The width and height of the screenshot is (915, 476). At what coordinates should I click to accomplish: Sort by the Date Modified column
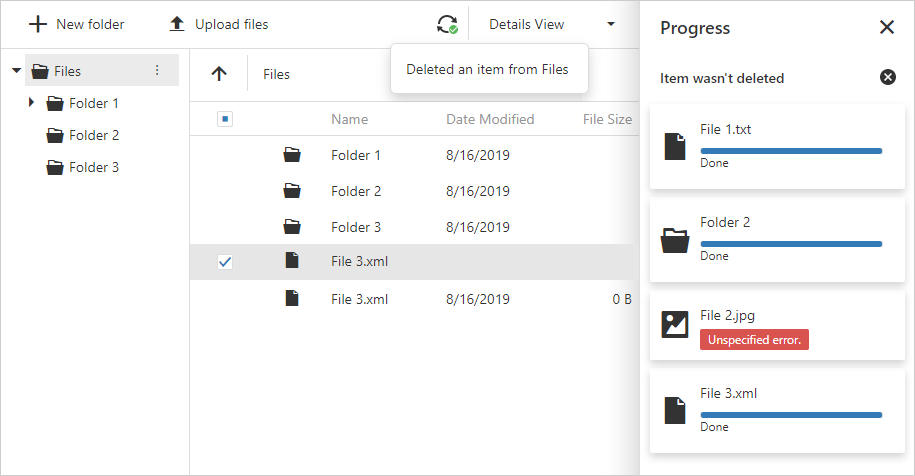(490, 119)
